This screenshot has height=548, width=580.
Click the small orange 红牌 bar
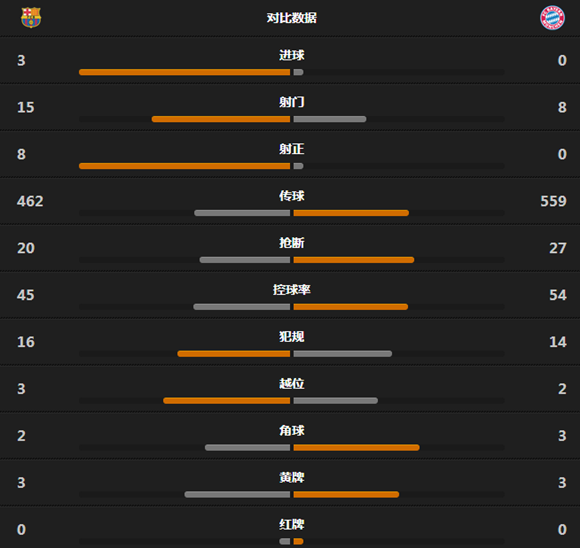(x=298, y=542)
